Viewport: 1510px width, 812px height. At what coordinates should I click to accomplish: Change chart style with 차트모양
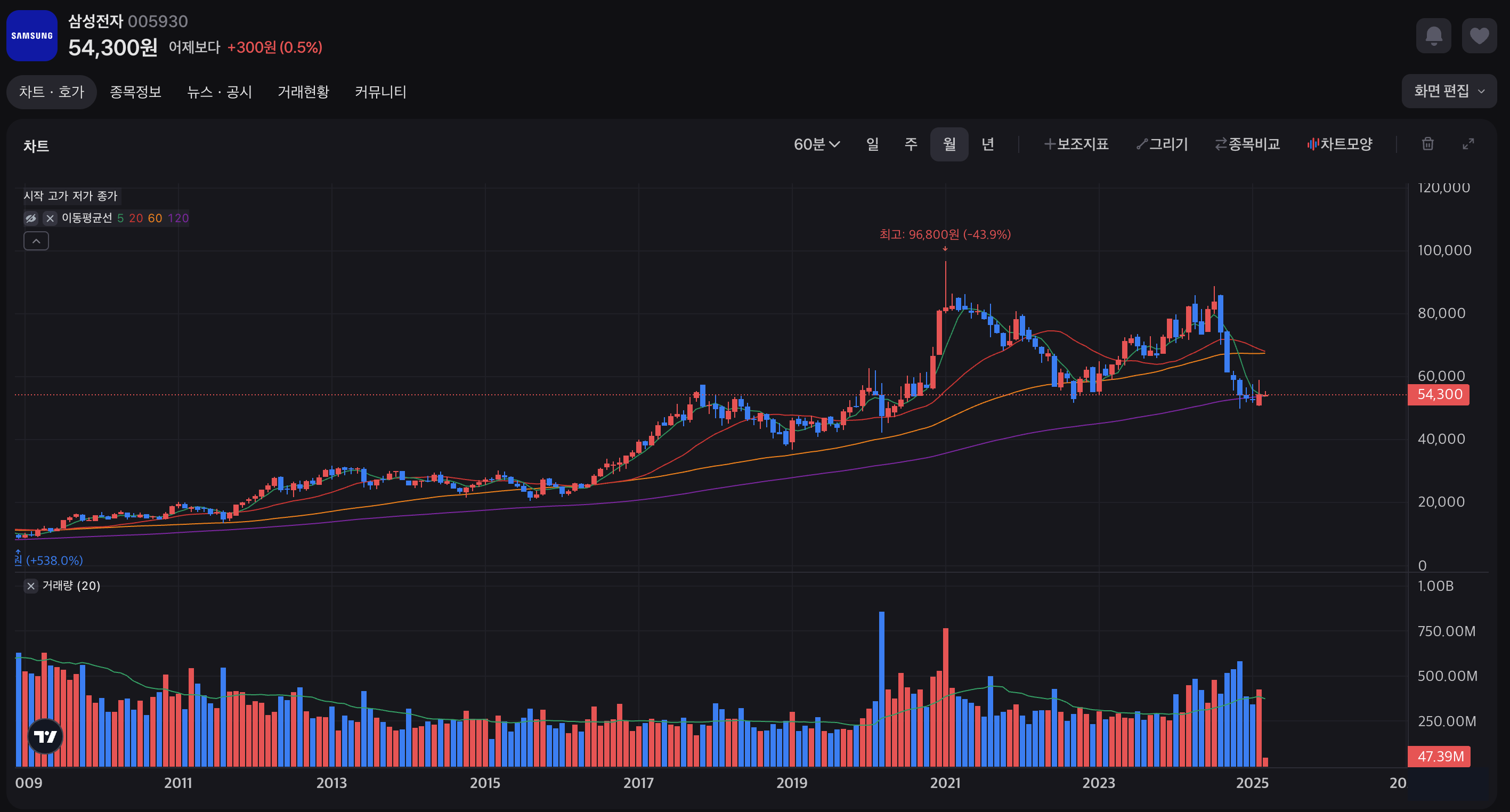1339,144
